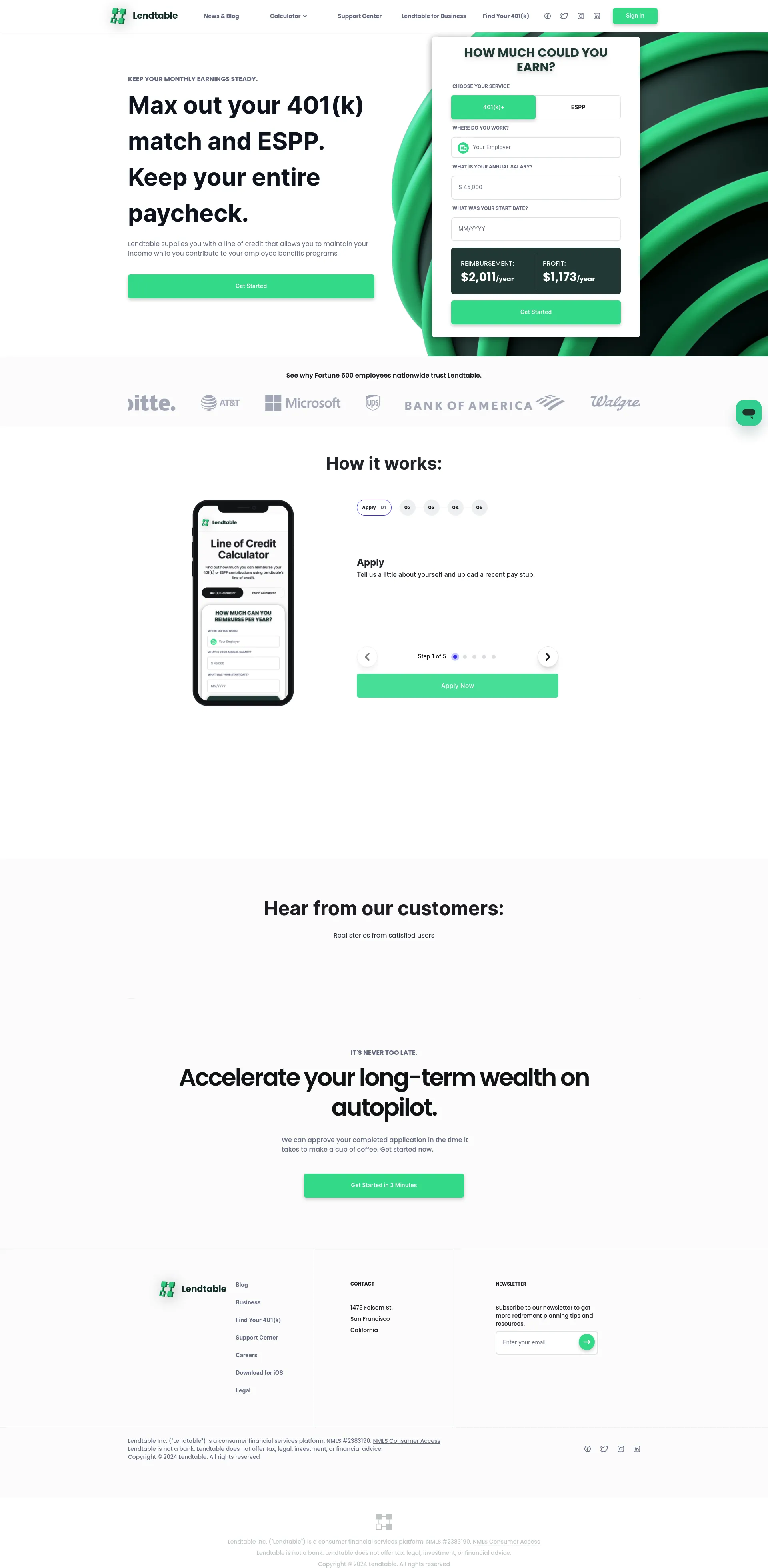Image resolution: width=768 pixels, height=1568 pixels.
Task: Click the next arrow in step carousel
Action: pyautogui.click(x=547, y=656)
